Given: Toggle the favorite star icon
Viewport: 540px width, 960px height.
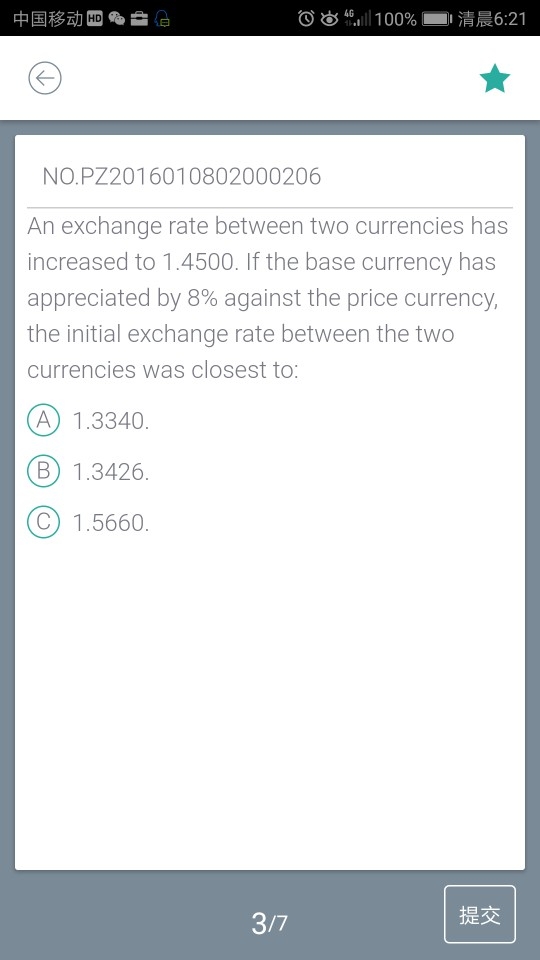Looking at the screenshot, I should pyautogui.click(x=495, y=79).
